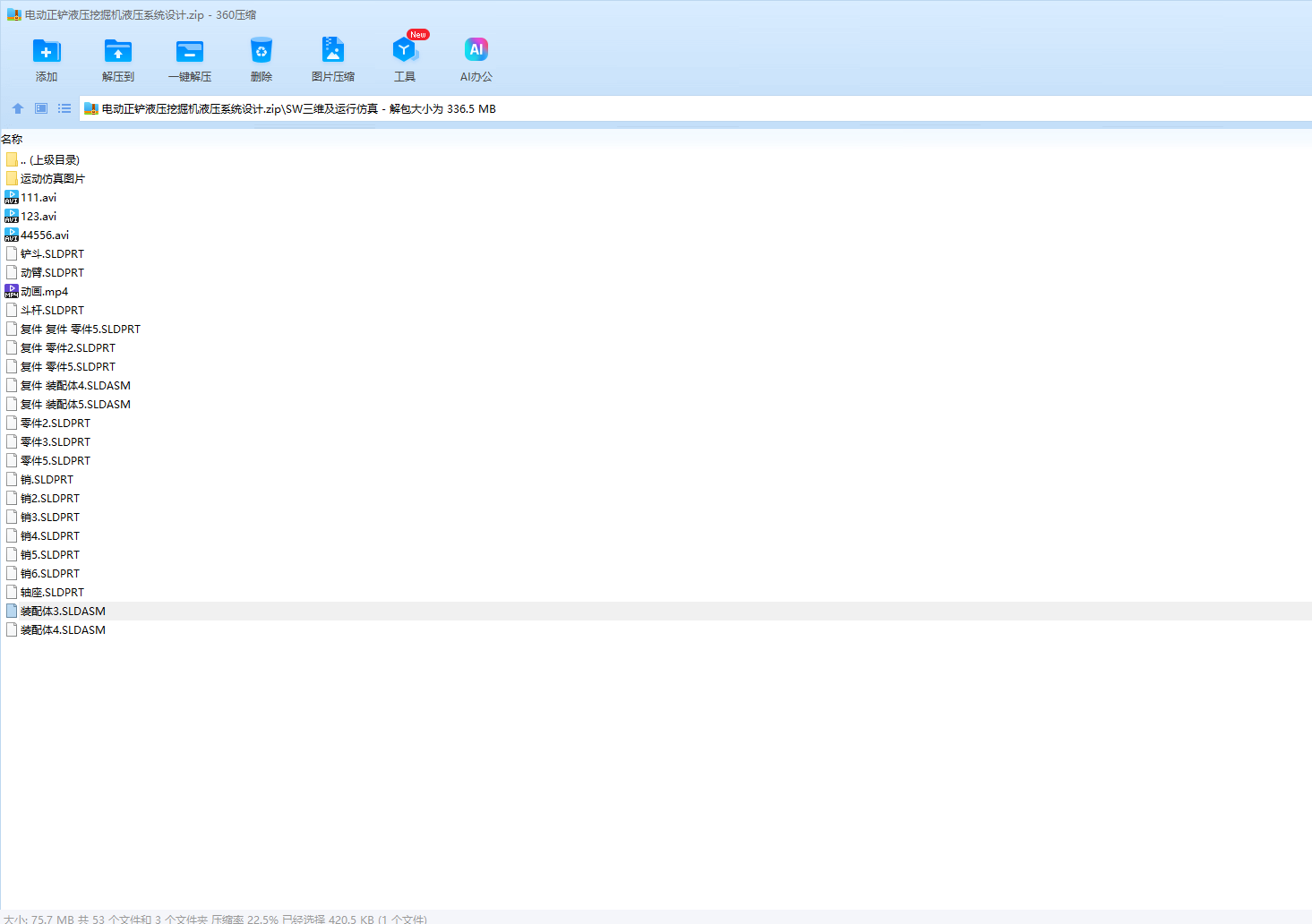This screenshot has height=924, width=1312.
Task: Click the 名称 column header
Action: click(x=13, y=139)
